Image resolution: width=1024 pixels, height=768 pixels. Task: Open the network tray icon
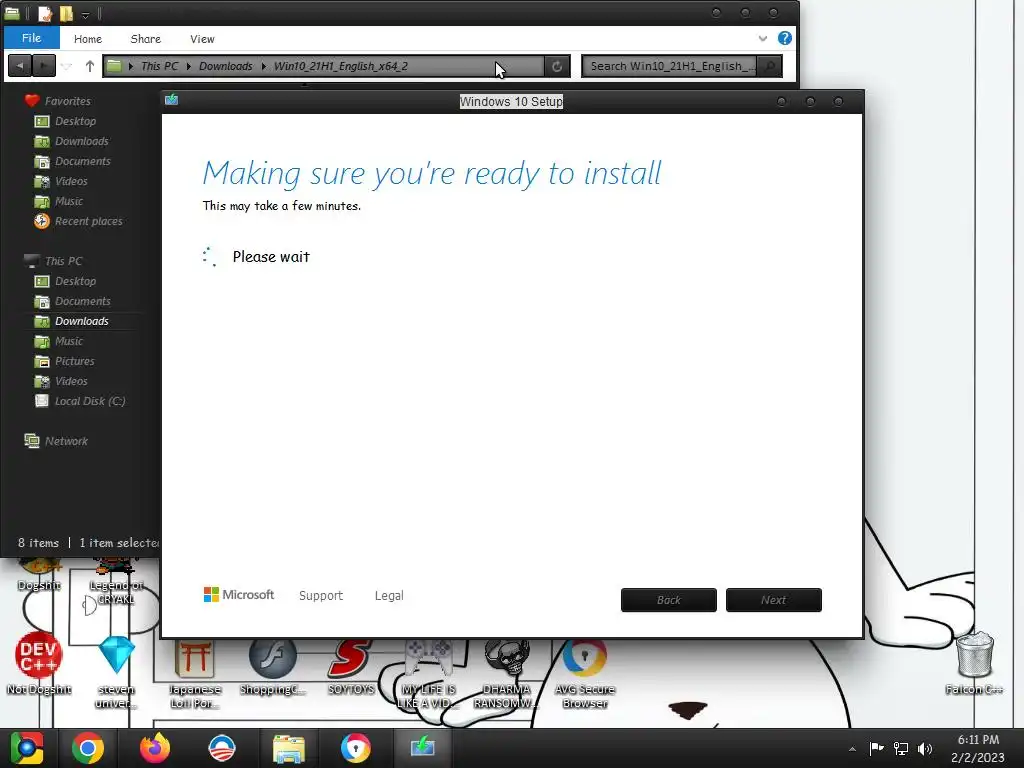(x=901, y=748)
